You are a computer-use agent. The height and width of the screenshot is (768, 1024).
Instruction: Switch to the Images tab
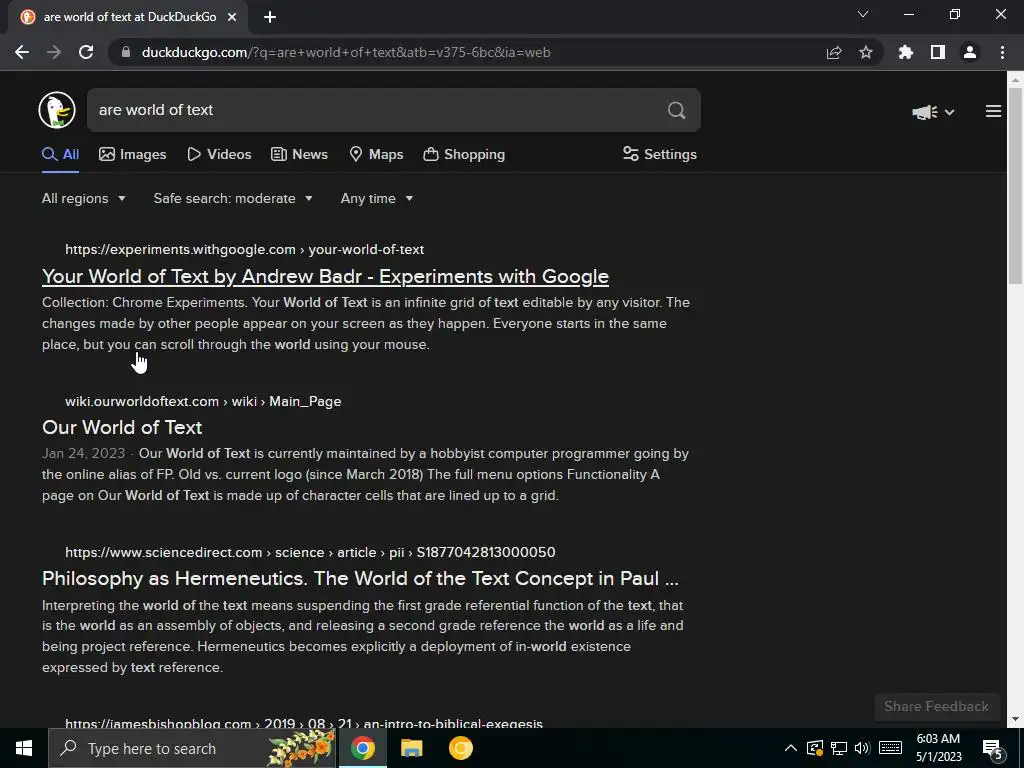click(133, 155)
